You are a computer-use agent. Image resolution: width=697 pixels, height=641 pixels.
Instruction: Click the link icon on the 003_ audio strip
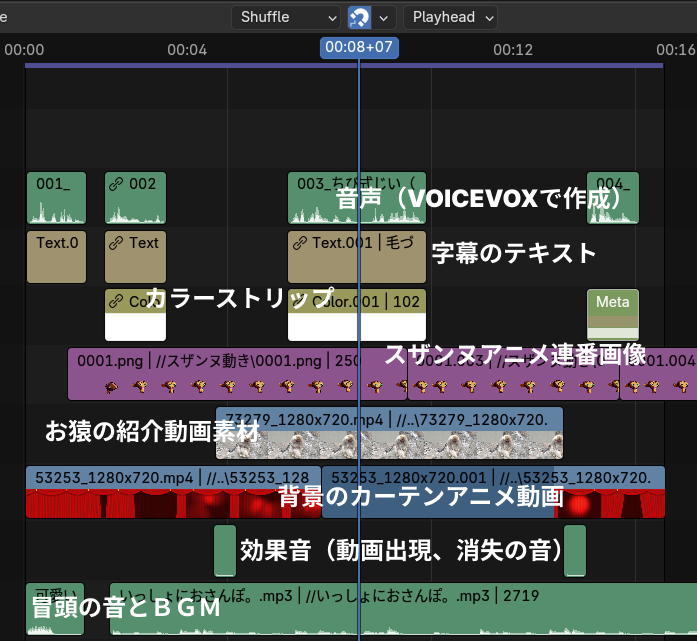pyautogui.click(x=299, y=184)
